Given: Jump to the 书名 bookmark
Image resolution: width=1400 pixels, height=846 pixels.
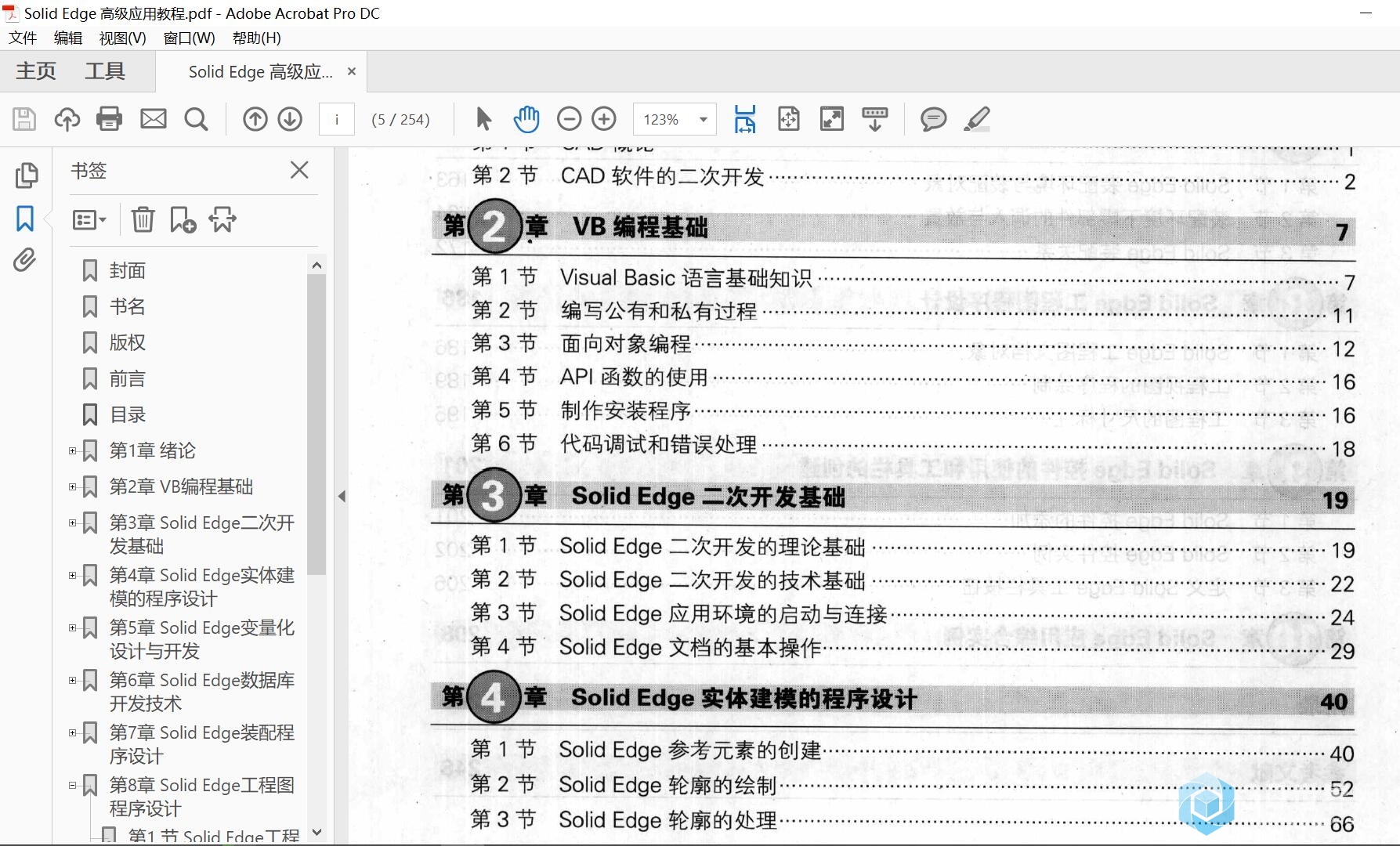Looking at the screenshot, I should pyautogui.click(x=128, y=306).
